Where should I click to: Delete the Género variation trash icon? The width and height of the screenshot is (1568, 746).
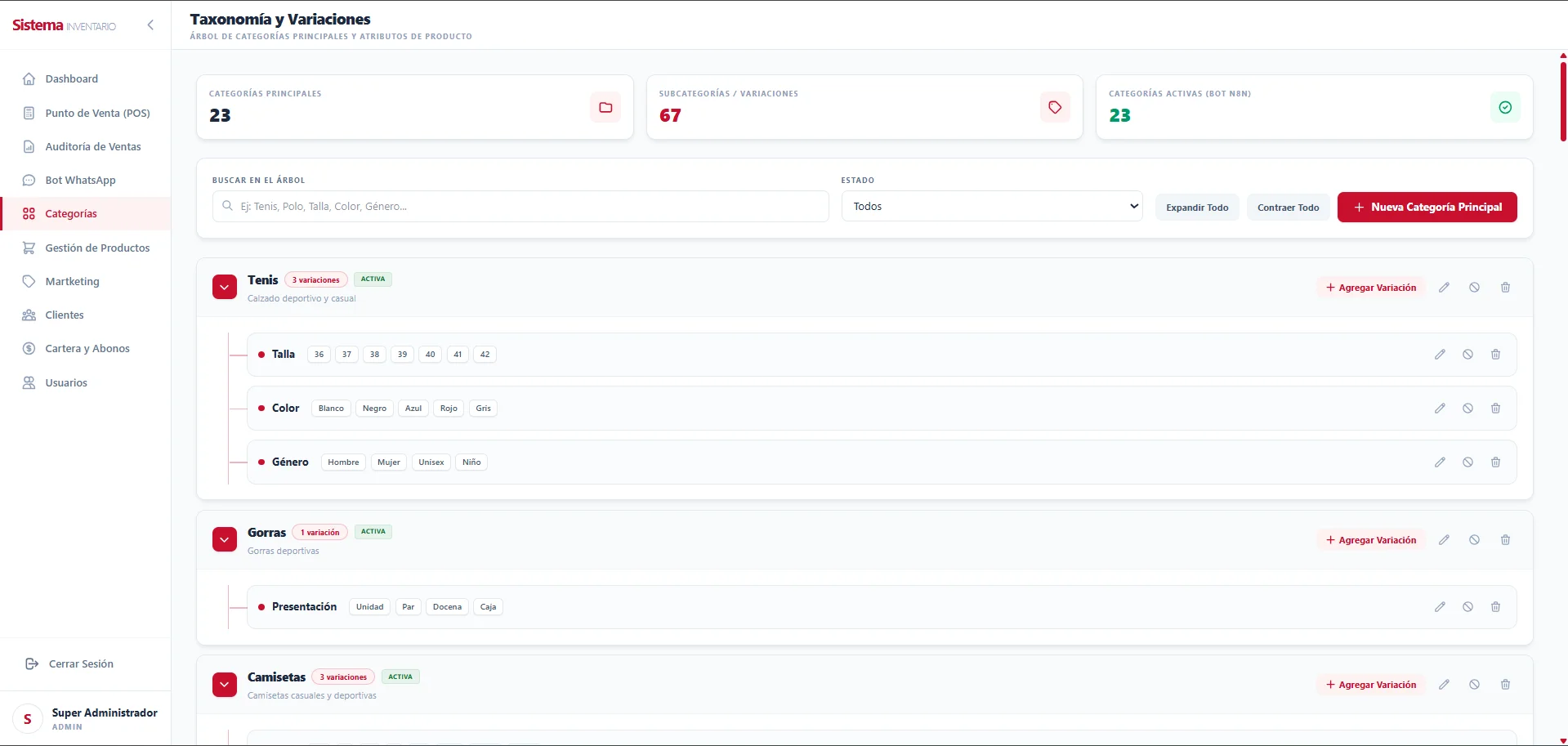(x=1495, y=462)
